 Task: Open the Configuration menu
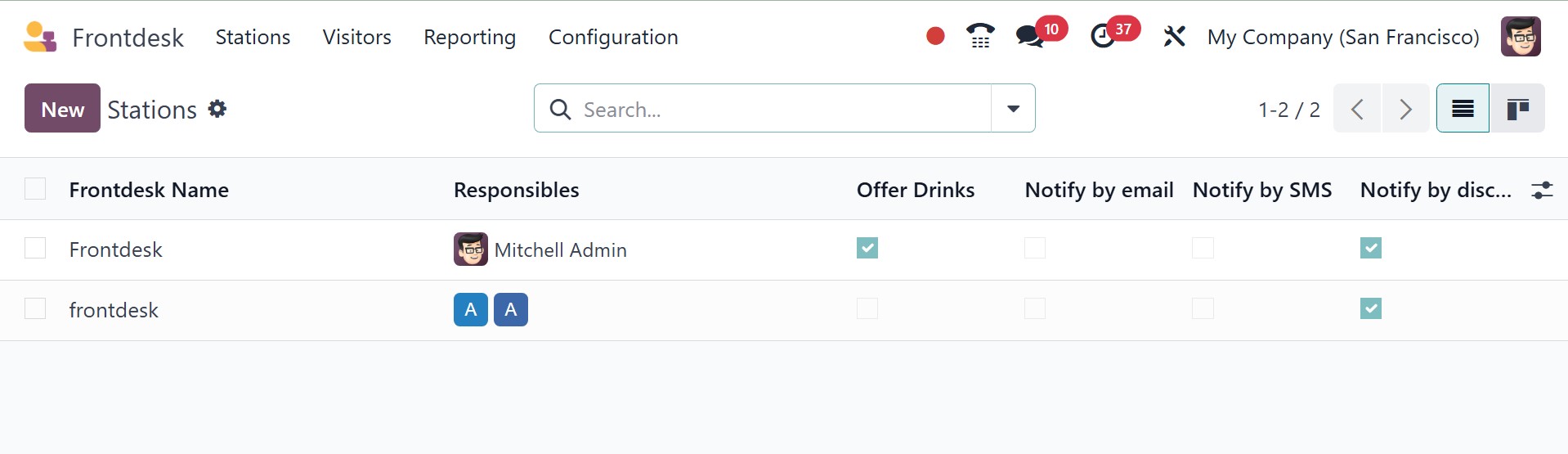tap(613, 37)
